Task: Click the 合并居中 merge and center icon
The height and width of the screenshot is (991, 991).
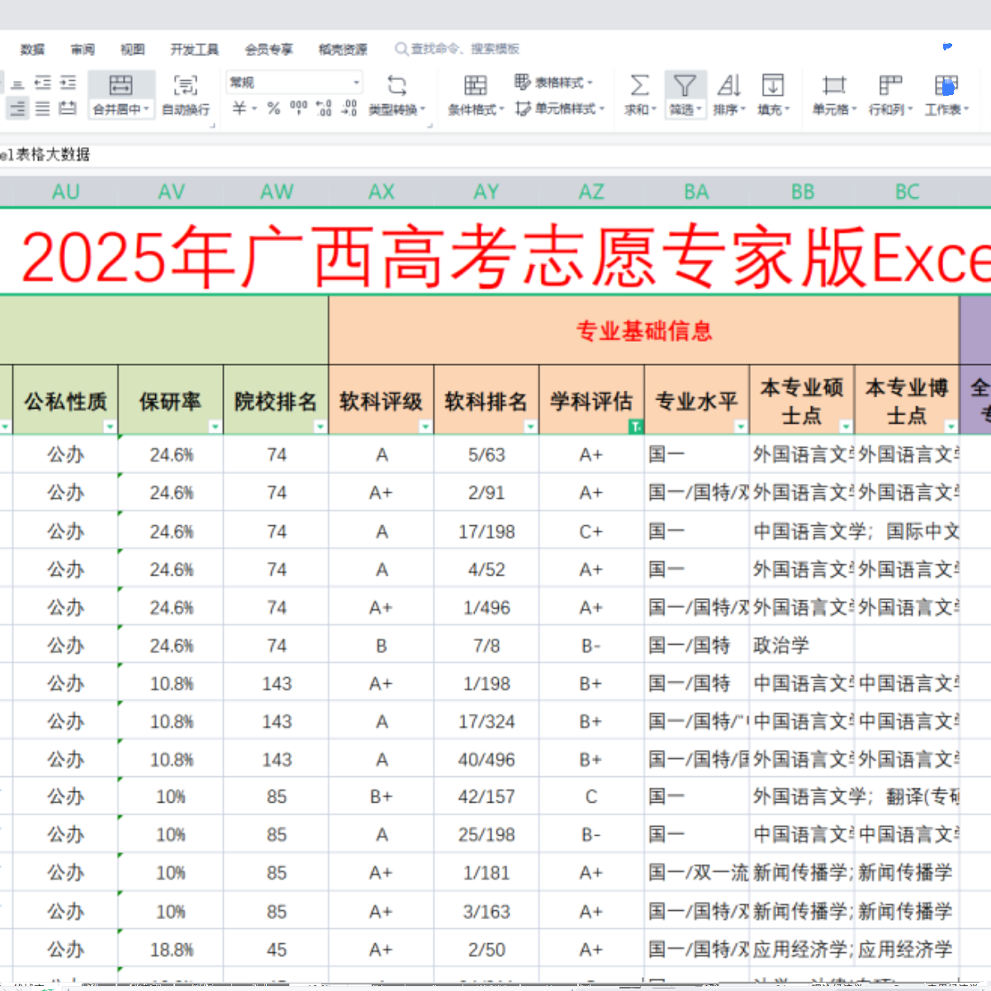Action: [x=121, y=85]
